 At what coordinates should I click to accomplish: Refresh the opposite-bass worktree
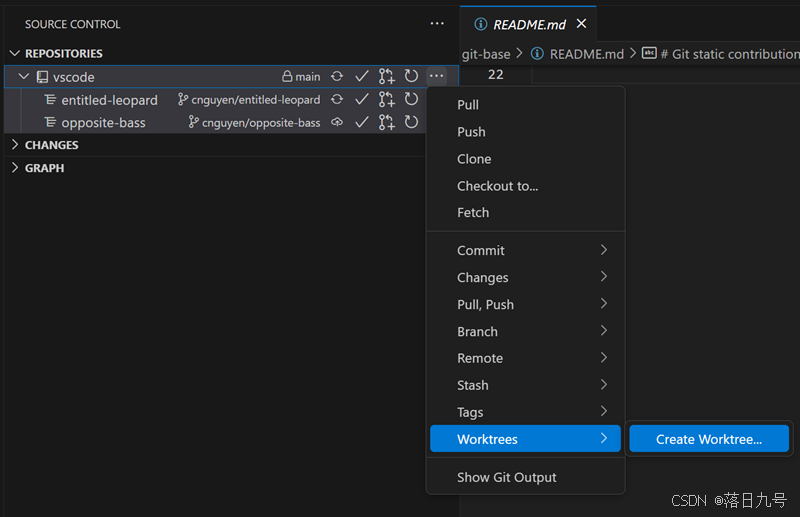(x=411, y=122)
